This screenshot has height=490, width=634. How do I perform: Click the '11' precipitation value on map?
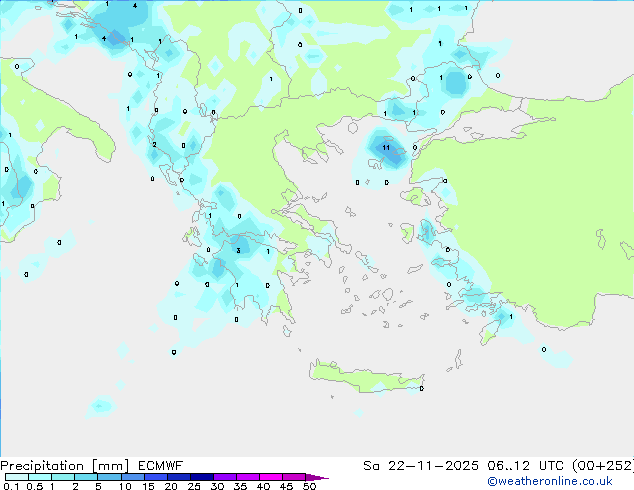(386, 148)
